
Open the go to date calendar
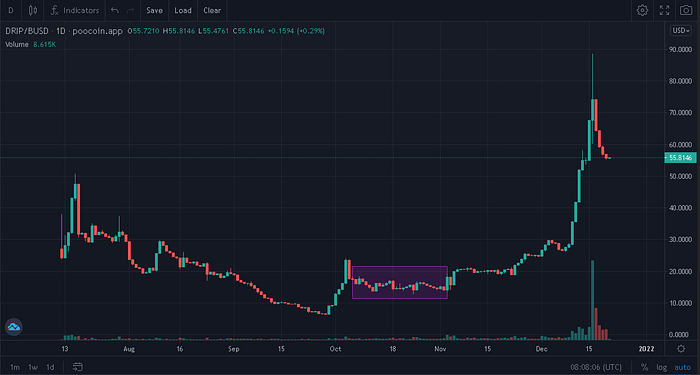tap(77, 367)
